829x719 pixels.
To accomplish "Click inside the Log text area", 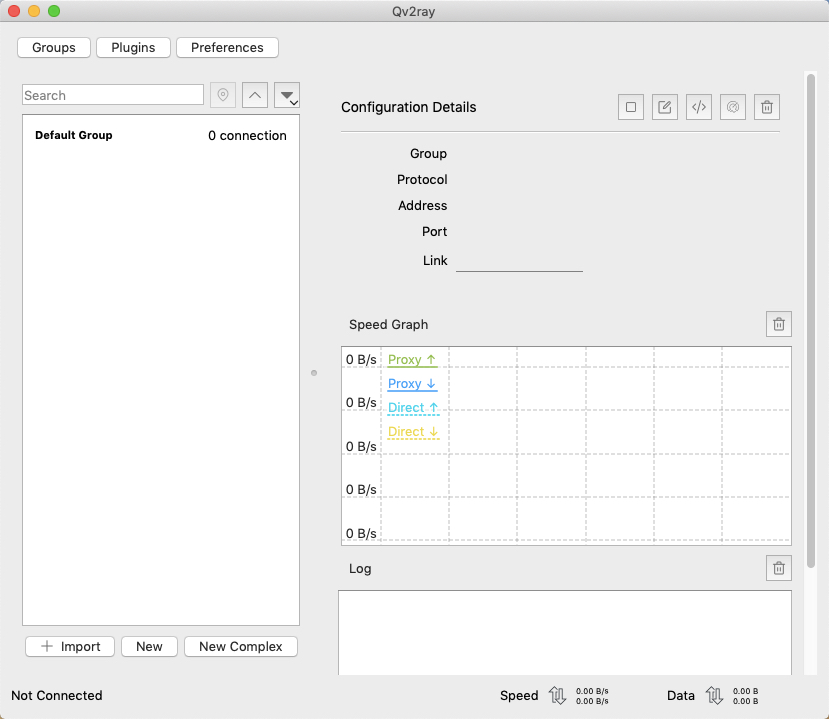I will pyautogui.click(x=565, y=632).
